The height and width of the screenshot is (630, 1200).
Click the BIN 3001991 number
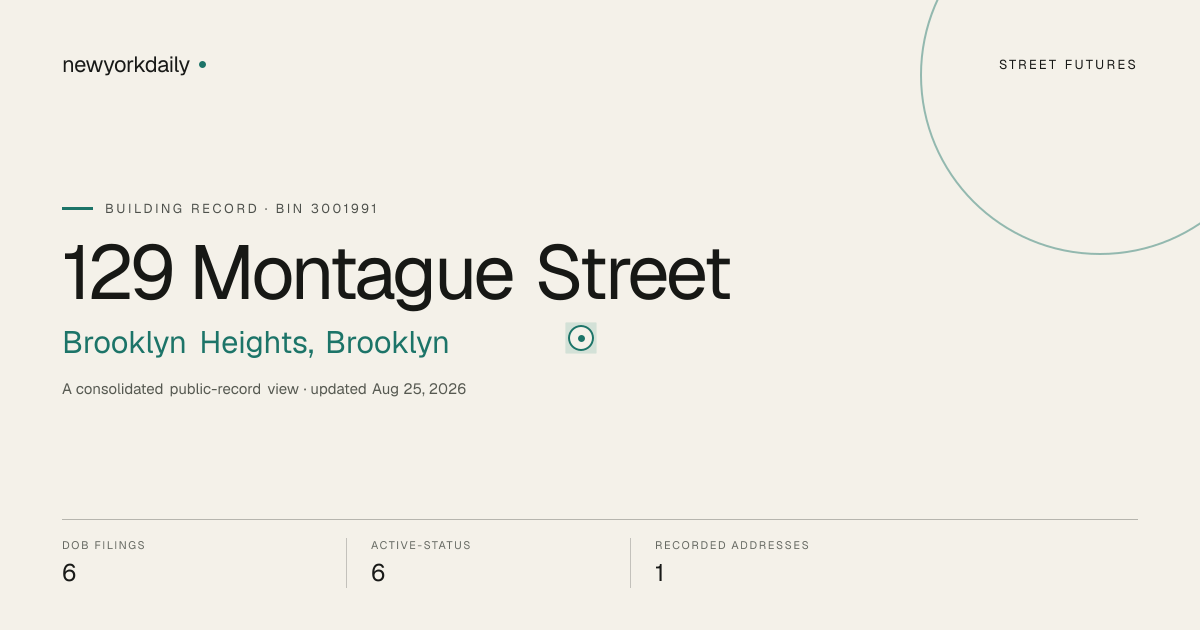coord(327,209)
